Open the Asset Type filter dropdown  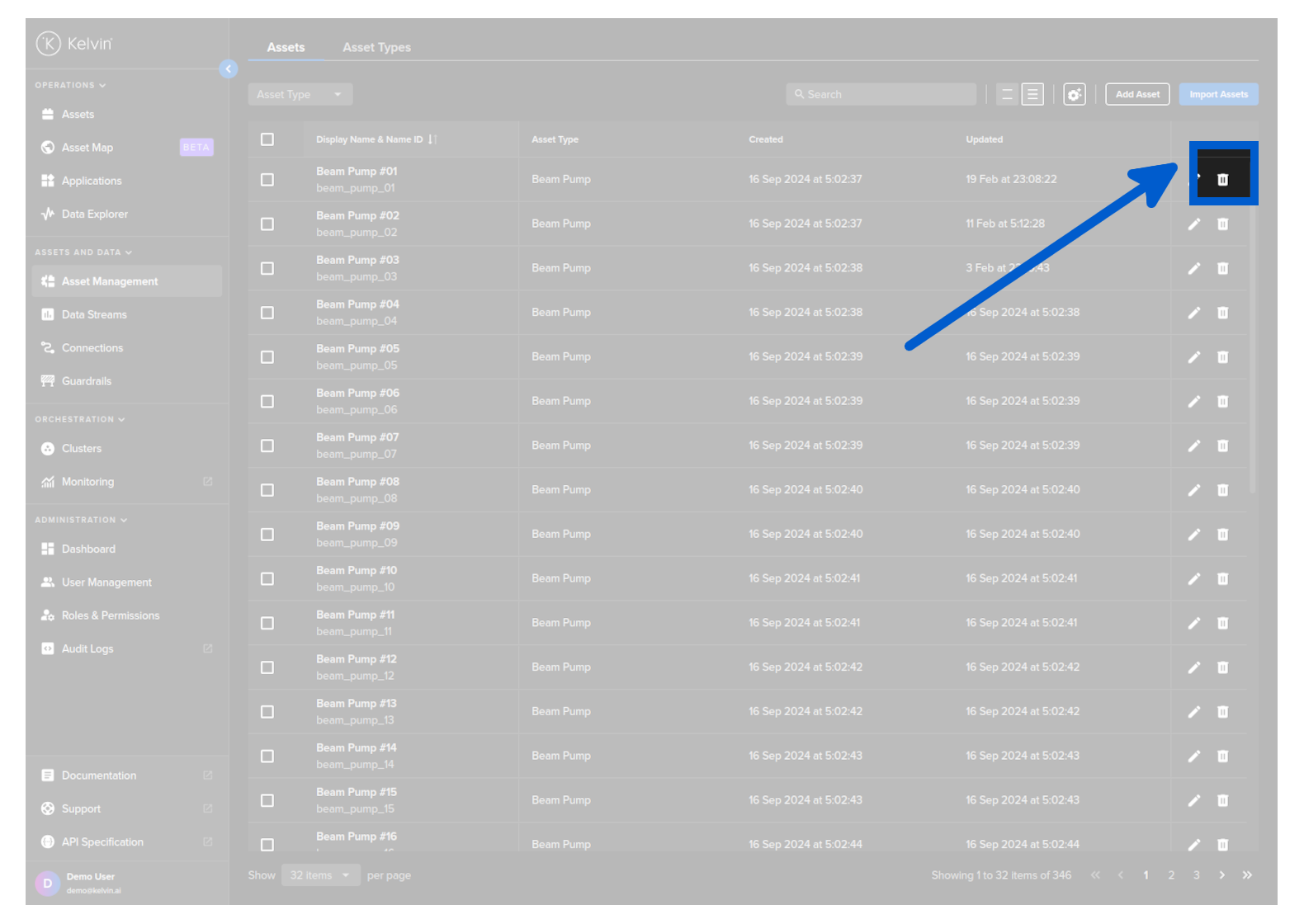point(300,95)
